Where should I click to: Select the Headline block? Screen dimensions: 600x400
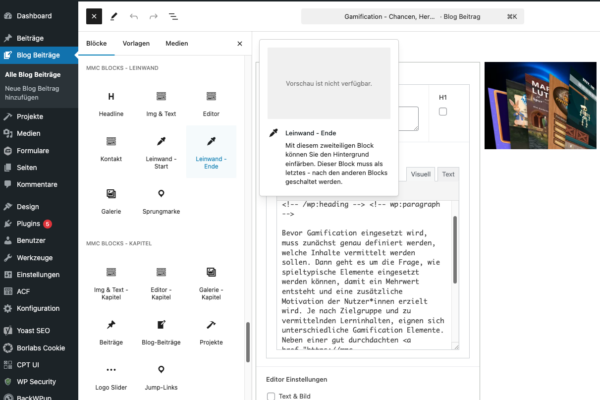click(x=111, y=103)
